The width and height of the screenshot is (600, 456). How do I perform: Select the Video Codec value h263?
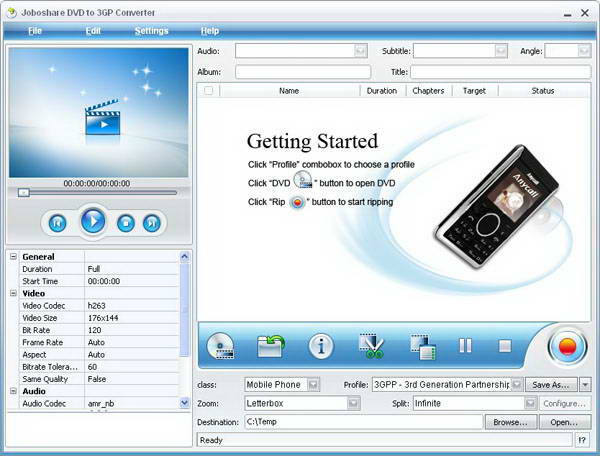pos(131,306)
